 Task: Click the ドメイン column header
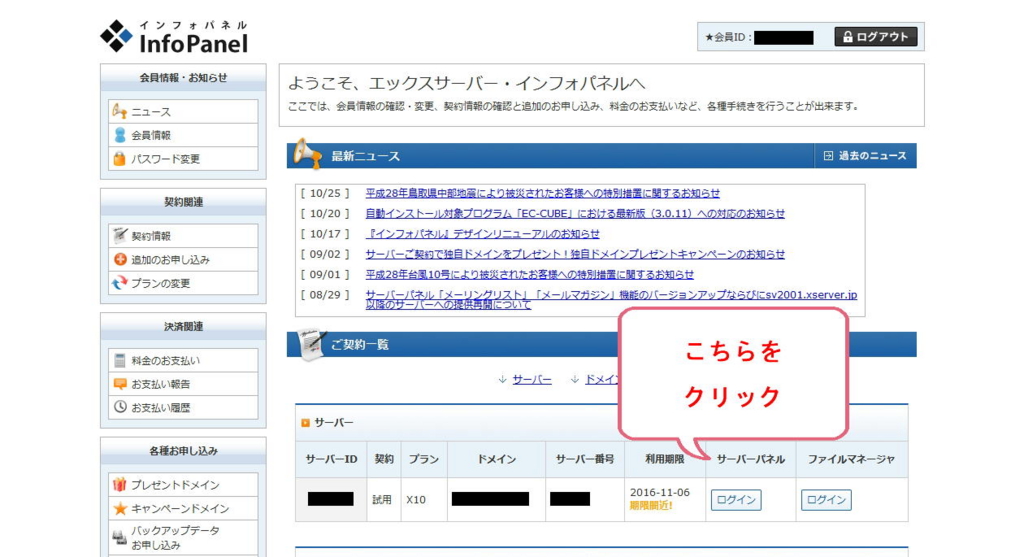click(496, 459)
